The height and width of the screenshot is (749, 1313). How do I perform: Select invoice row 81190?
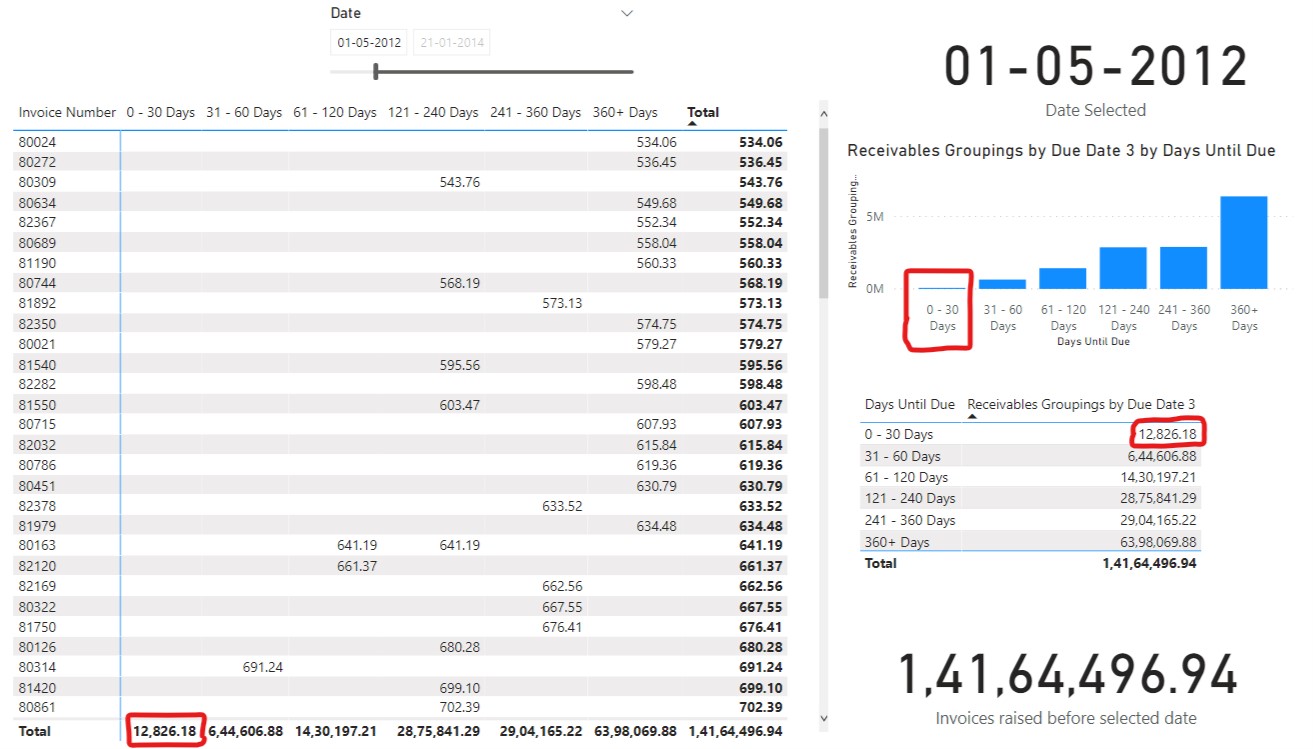[401, 263]
